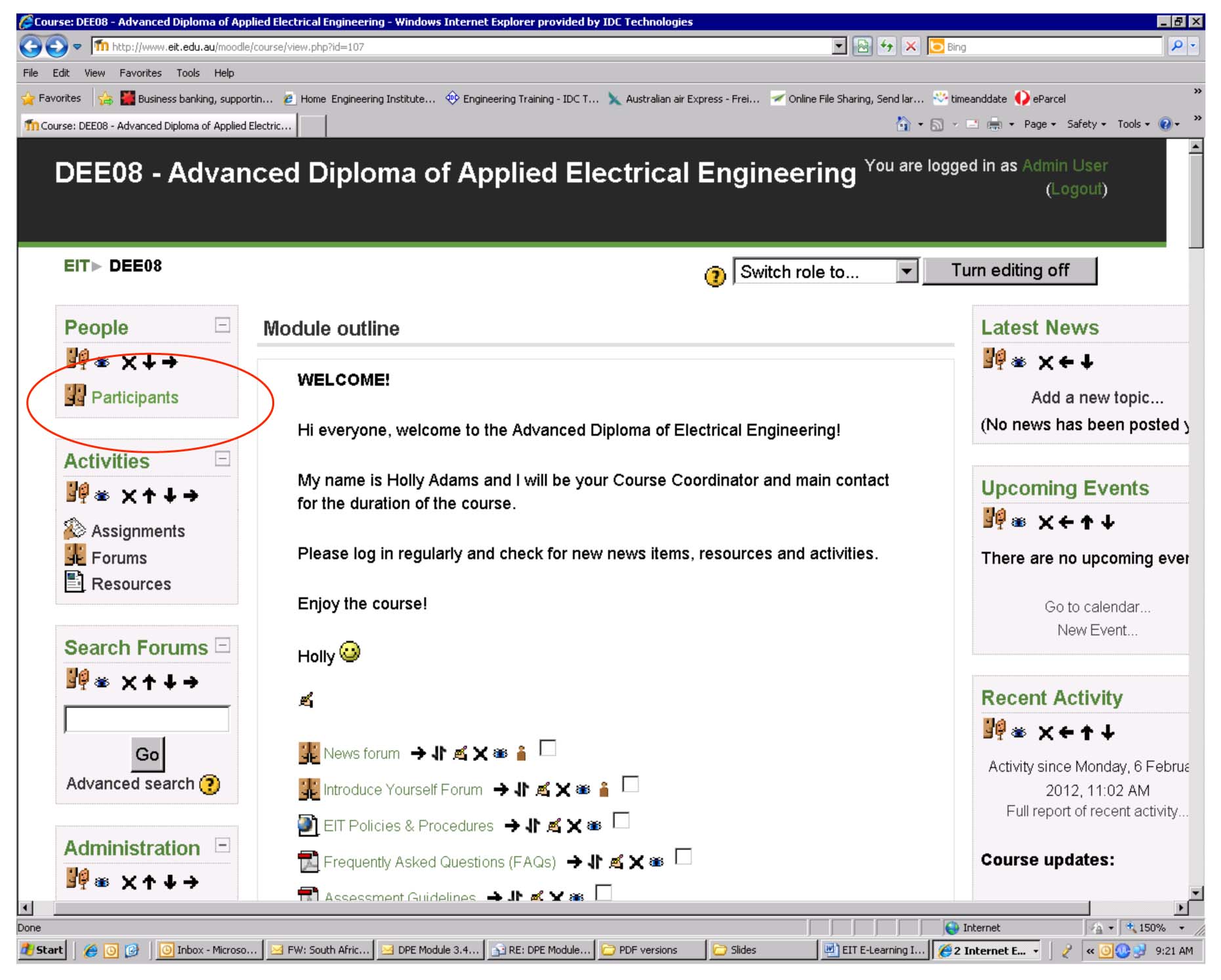Click Go button in Search Forums
1221x980 pixels.
(147, 754)
